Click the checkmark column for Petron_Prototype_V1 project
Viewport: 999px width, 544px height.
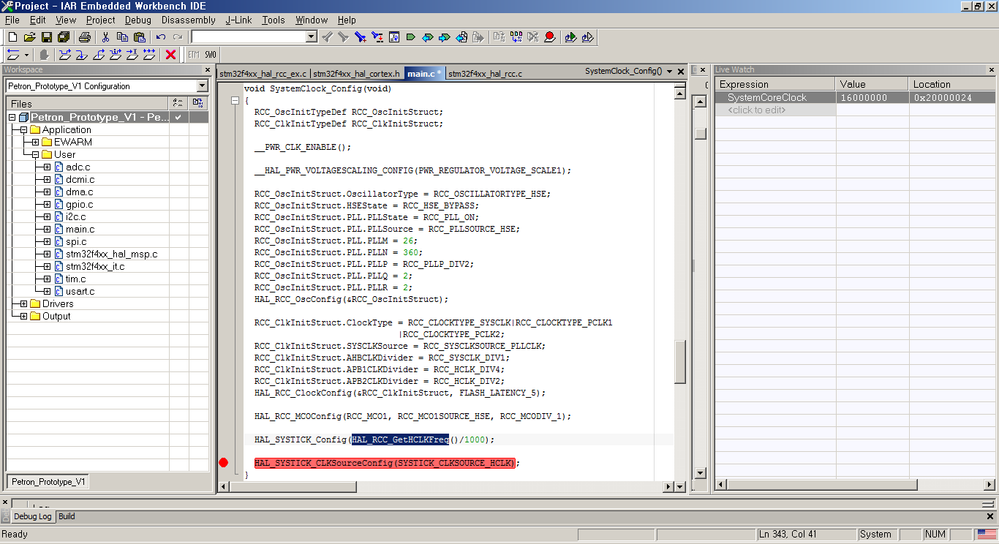tap(178, 117)
